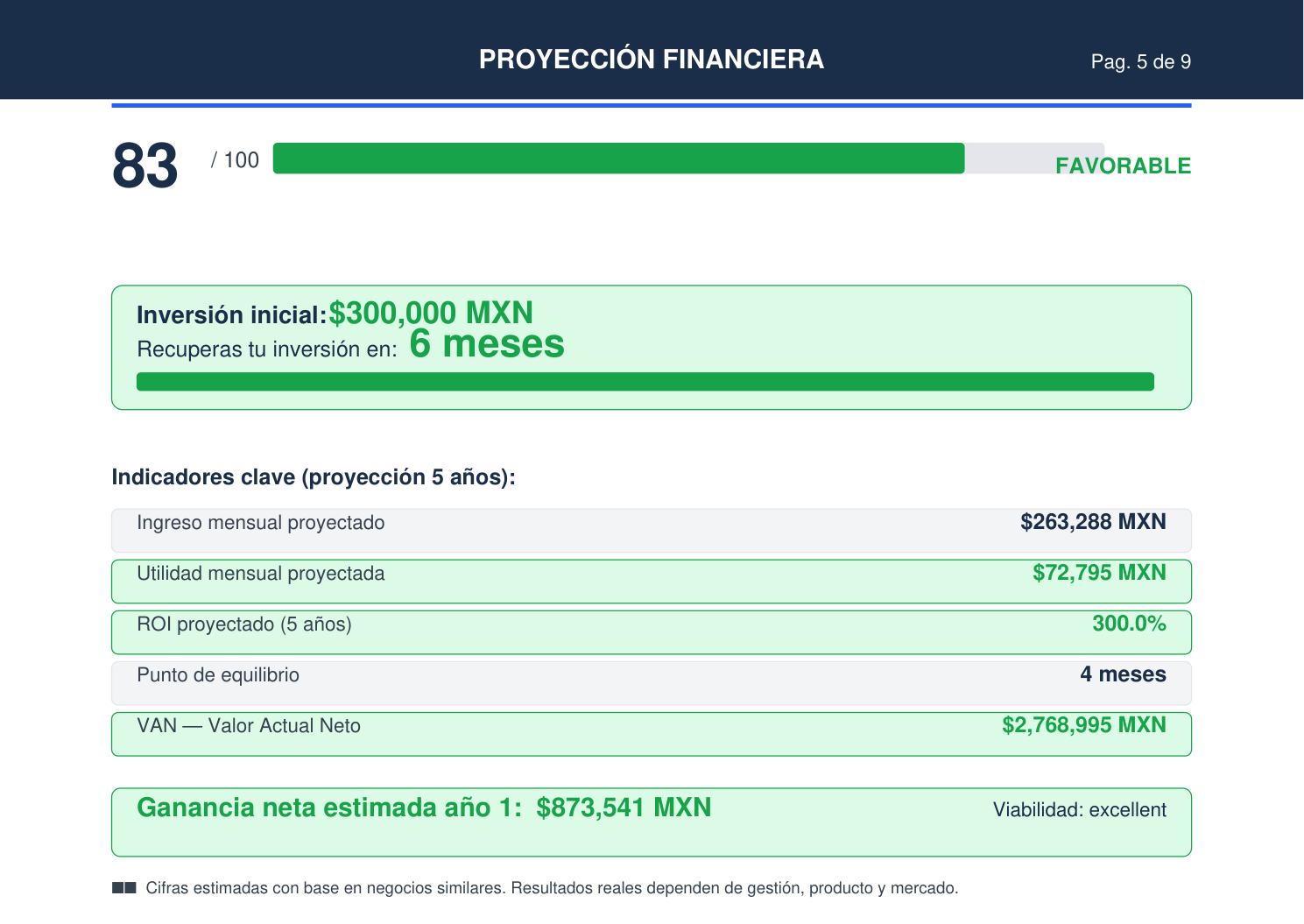Click the 'Cifras estimadas' disclaimer footnote text
Image resolution: width=1304 pixels, height=924 pixels.
pyautogui.click(x=552, y=888)
